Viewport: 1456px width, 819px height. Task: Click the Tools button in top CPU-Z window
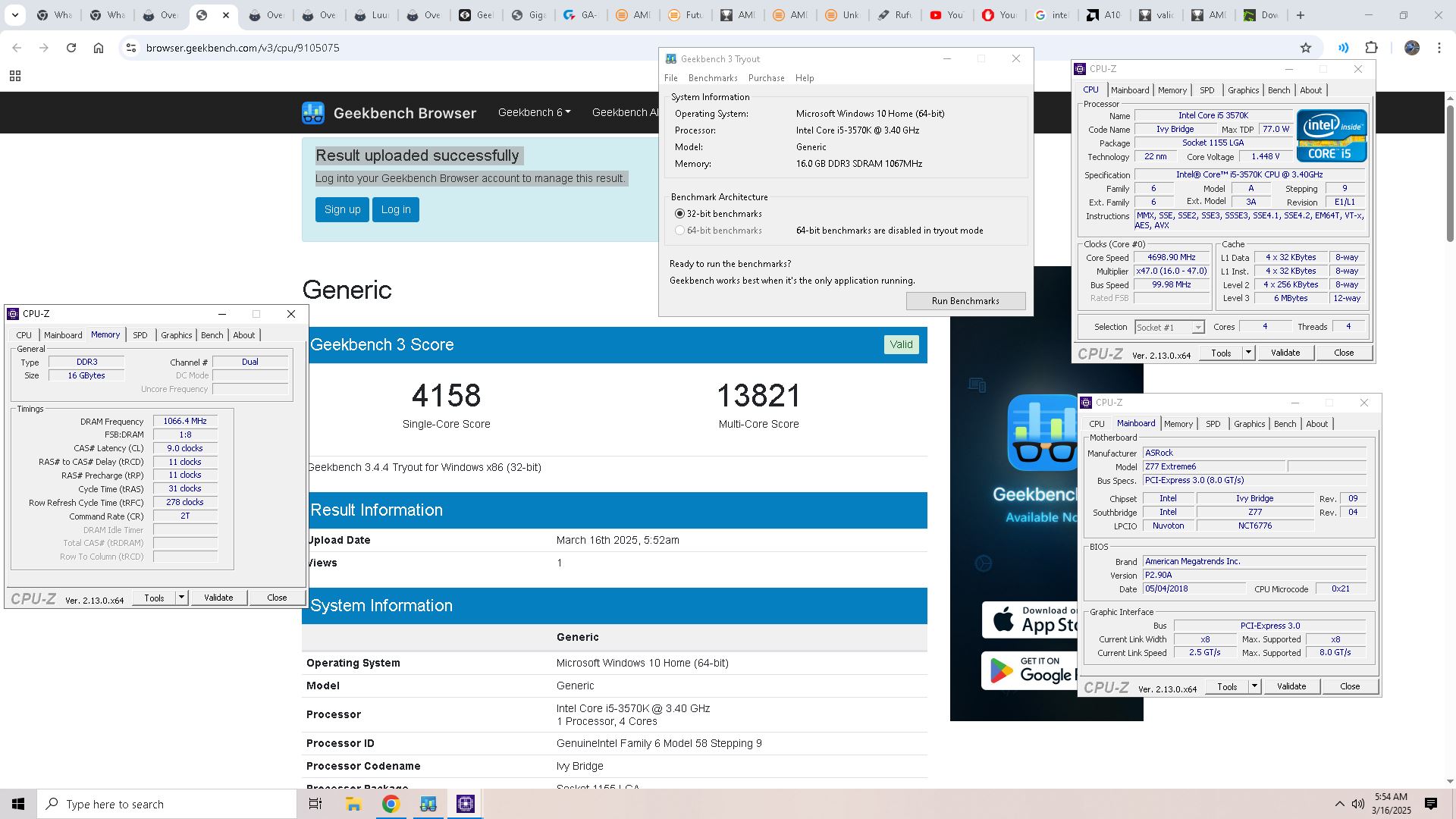tap(1221, 353)
